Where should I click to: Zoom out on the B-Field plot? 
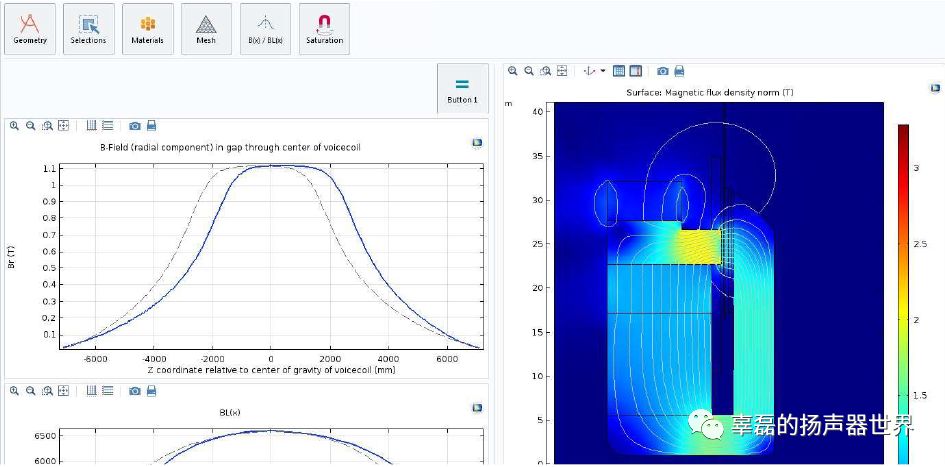tap(31, 126)
